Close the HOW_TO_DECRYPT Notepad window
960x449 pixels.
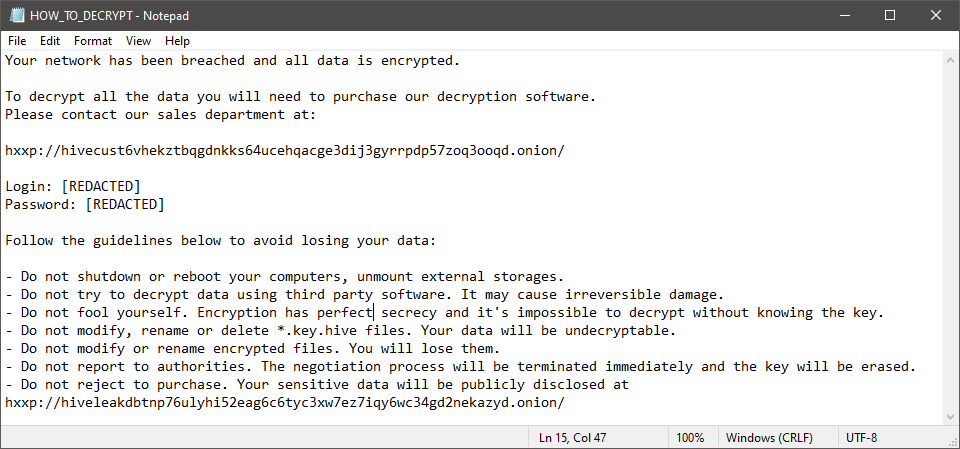[x=936, y=15]
